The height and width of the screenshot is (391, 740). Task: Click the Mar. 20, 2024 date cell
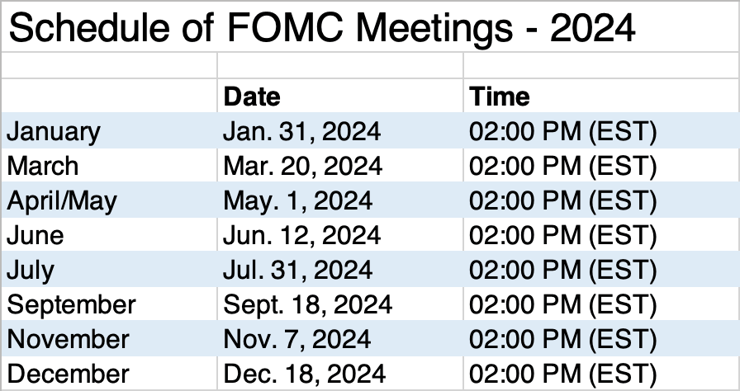[x=340, y=165]
